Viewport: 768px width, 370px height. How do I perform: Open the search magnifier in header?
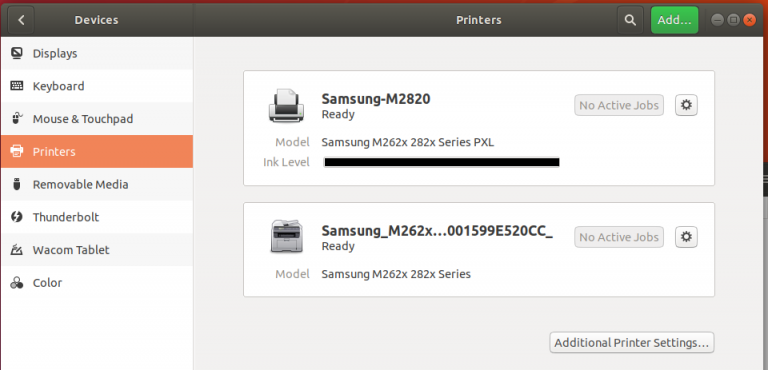click(630, 20)
